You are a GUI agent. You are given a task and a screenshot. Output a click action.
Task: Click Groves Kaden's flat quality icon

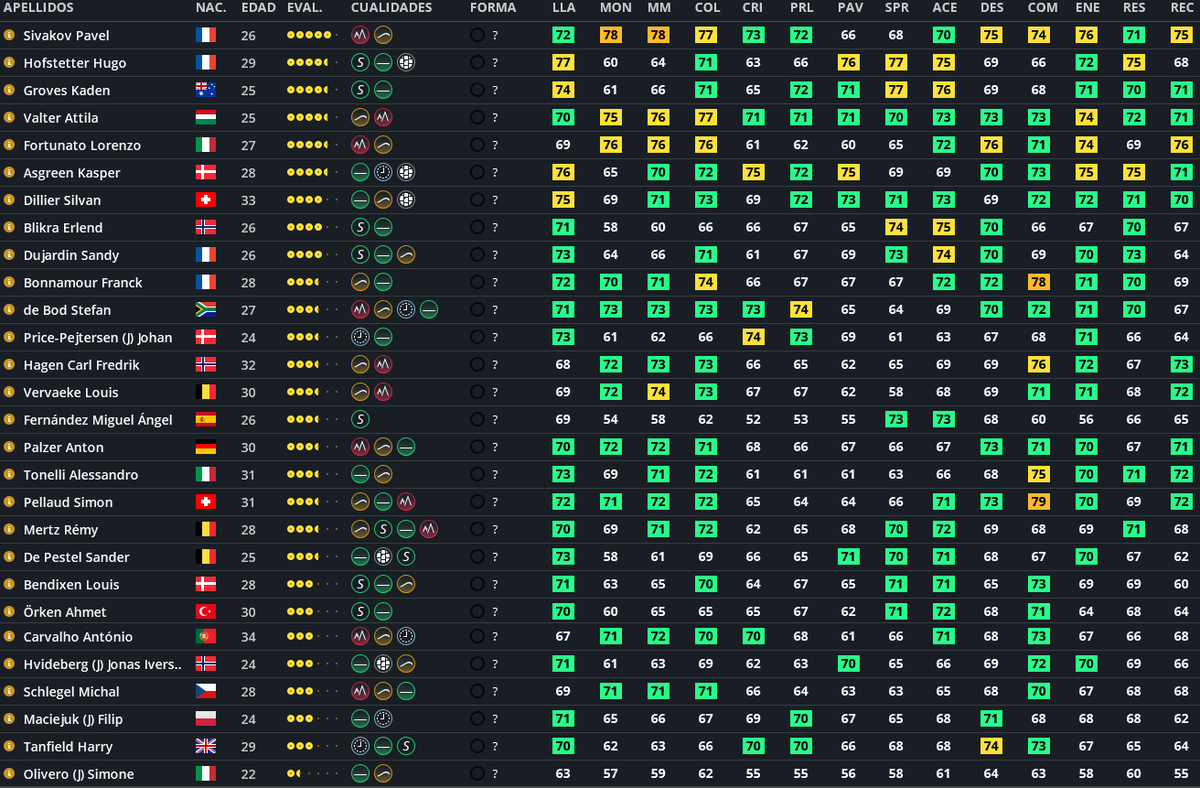(x=383, y=90)
